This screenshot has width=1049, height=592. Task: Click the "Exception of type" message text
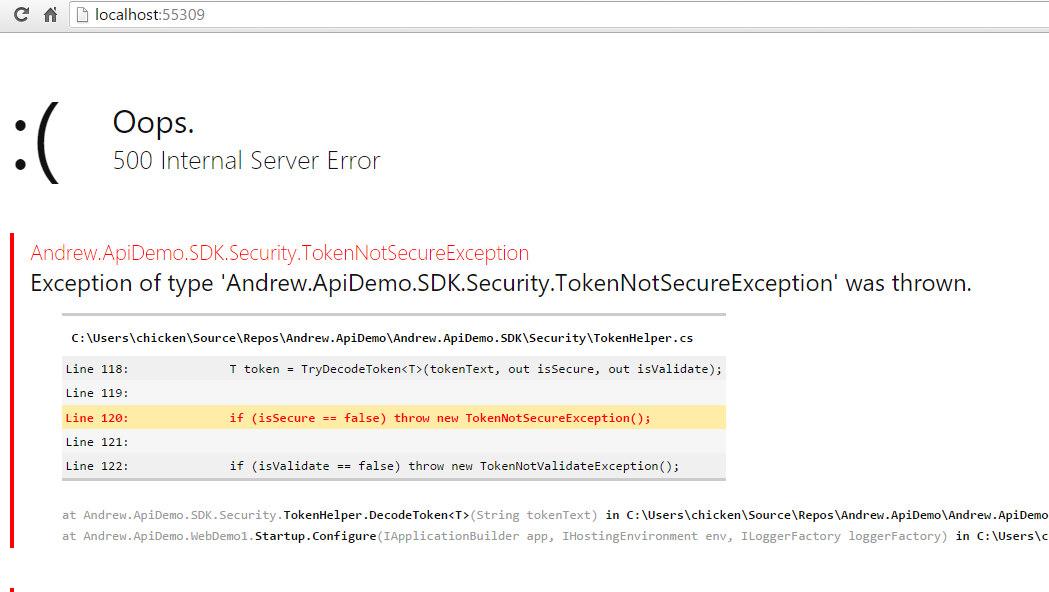(500, 283)
